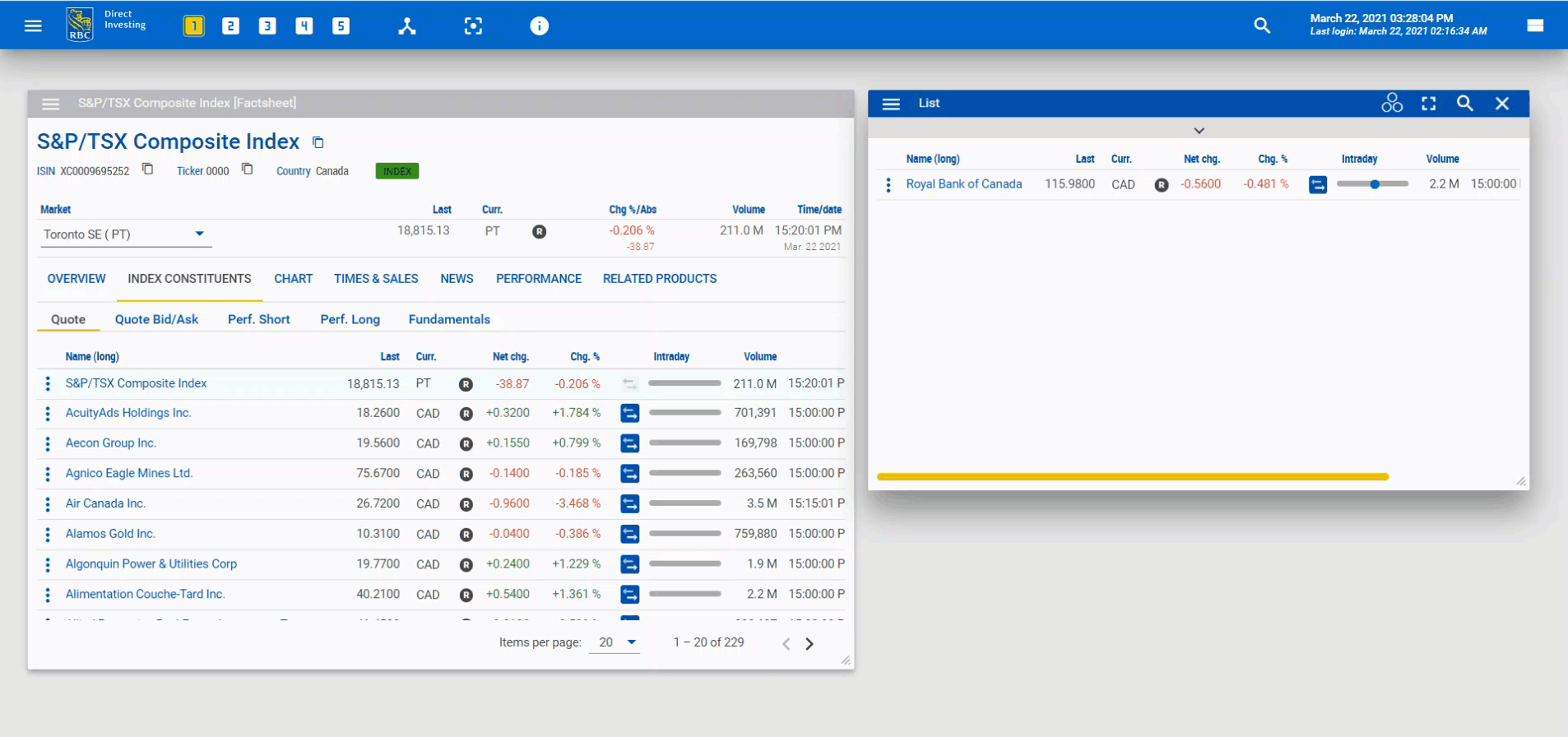This screenshot has height=737, width=1568.
Task: Open the Toronto SE market dropdown
Action: coord(199,234)
